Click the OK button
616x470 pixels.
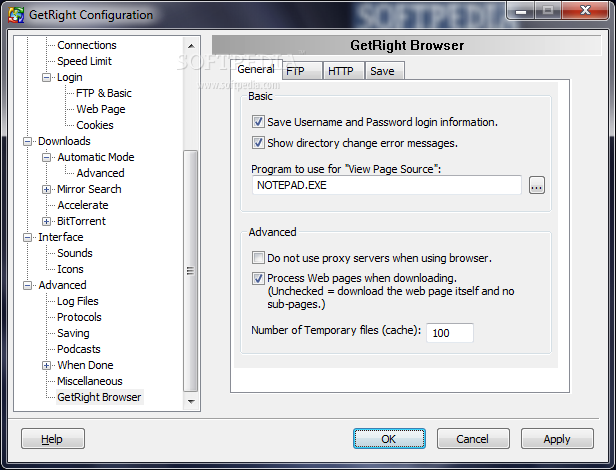[389, 439]
